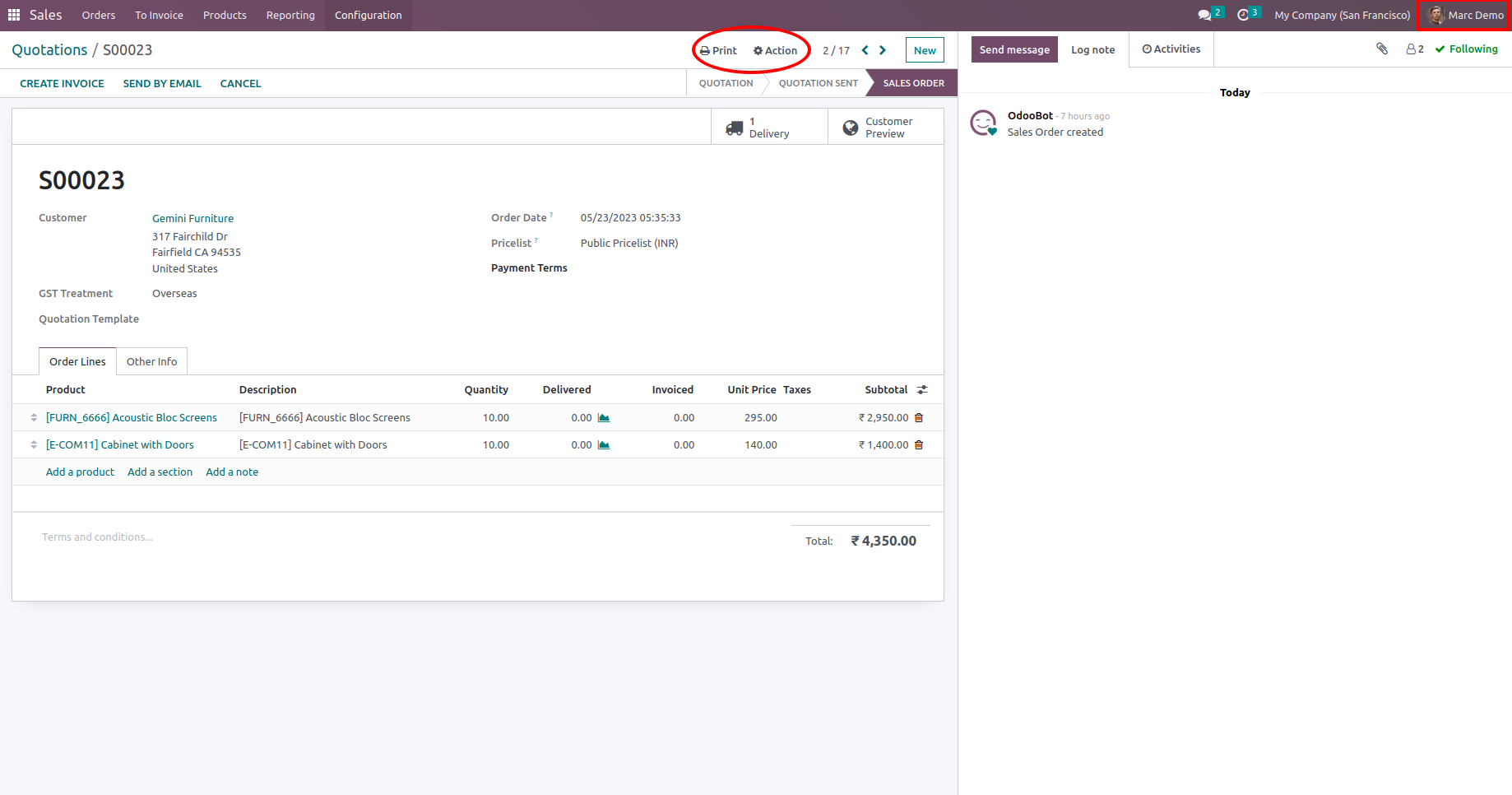
Task: Click Add a section link
Action: (x=160, y=472)
